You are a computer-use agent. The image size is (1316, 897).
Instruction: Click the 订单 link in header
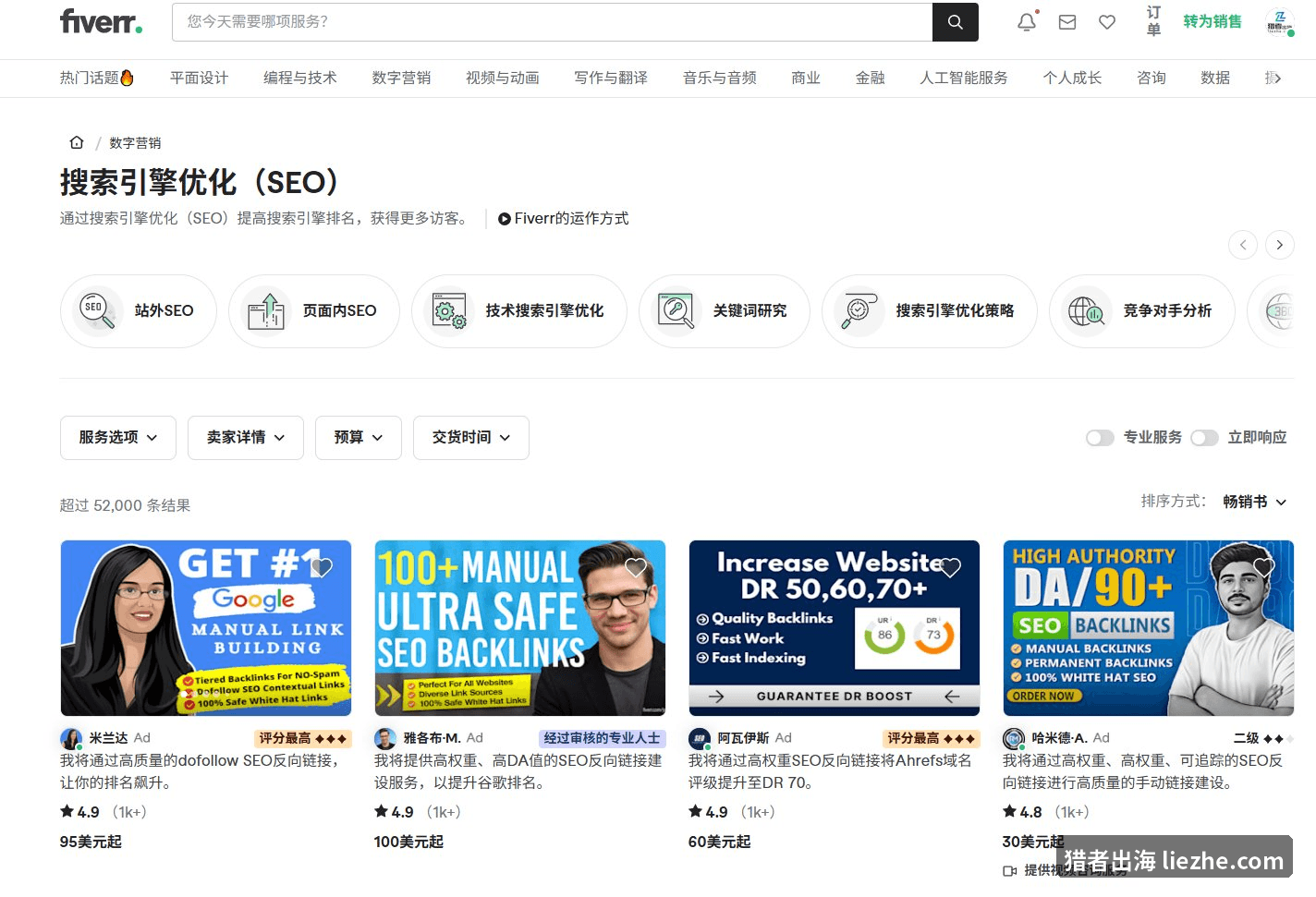1153,21
